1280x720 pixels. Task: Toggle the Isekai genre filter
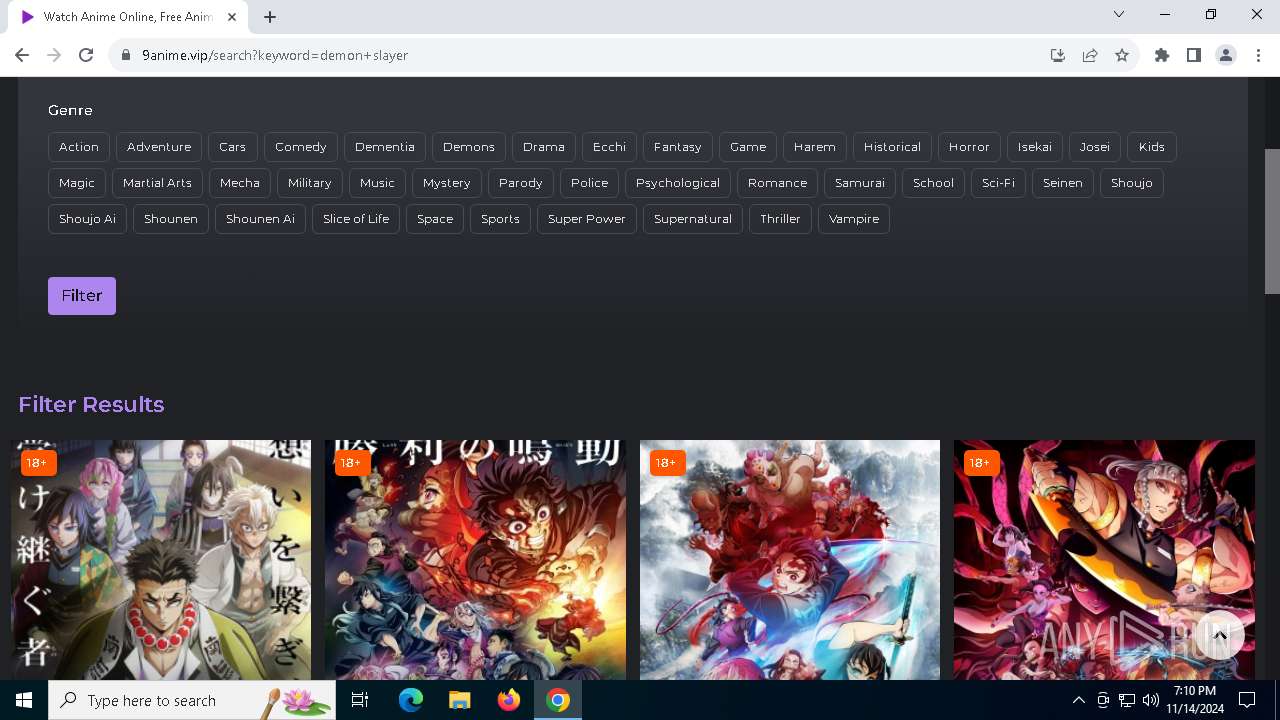point(1035,147)
